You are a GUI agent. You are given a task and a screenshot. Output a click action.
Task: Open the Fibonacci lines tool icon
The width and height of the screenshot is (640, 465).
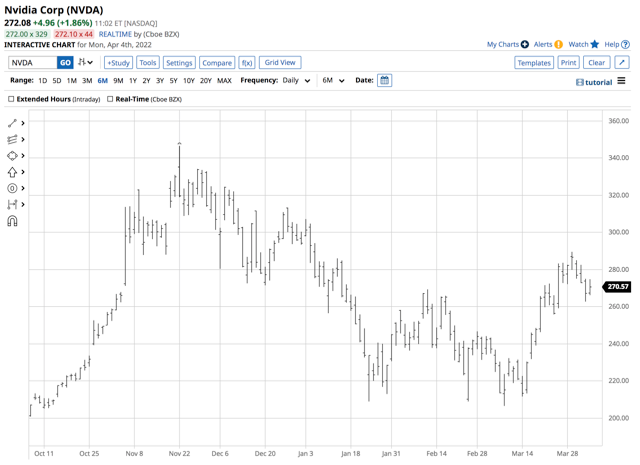coord(12,140)
